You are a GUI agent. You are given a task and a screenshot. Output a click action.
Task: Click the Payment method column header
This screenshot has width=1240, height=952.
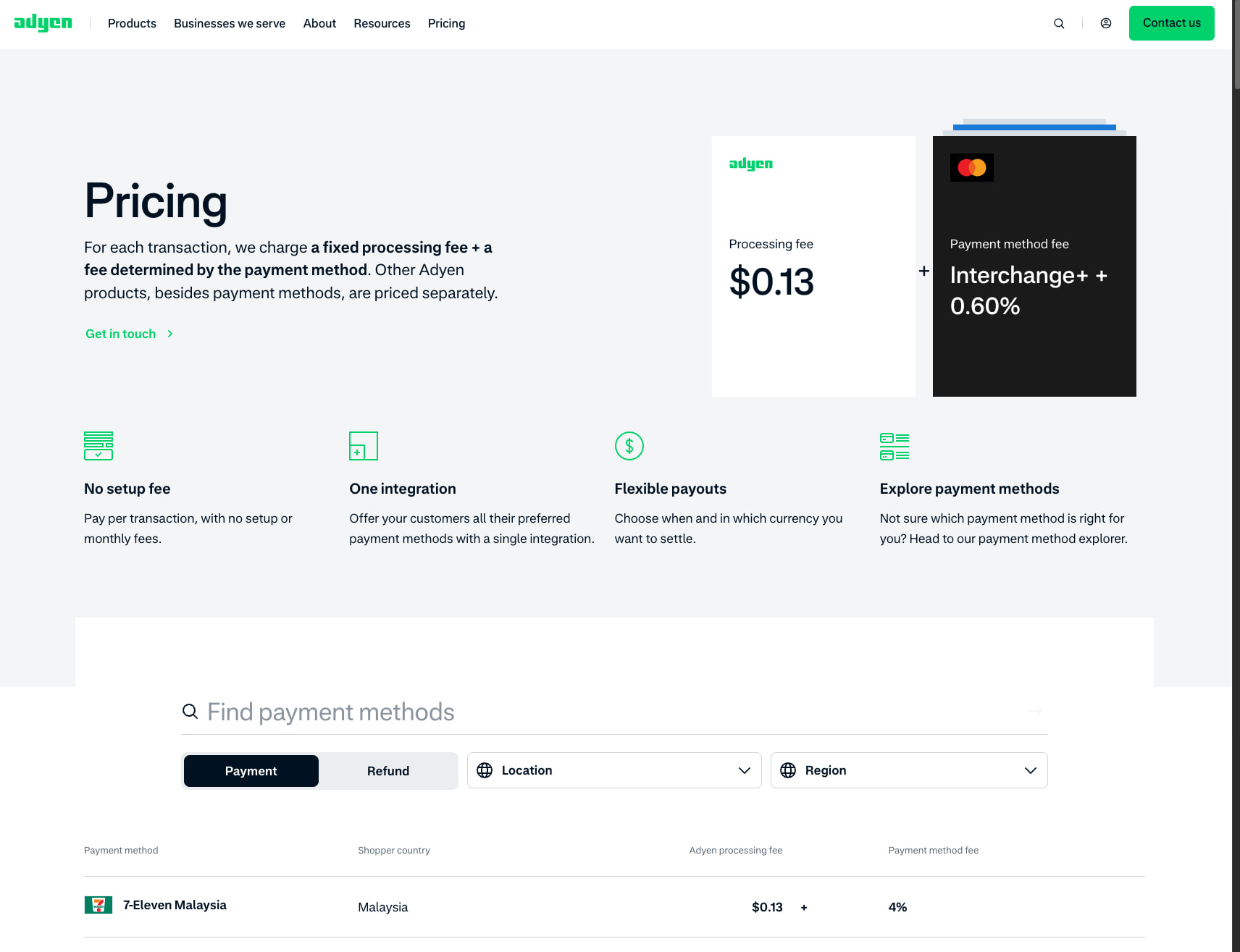121,850
